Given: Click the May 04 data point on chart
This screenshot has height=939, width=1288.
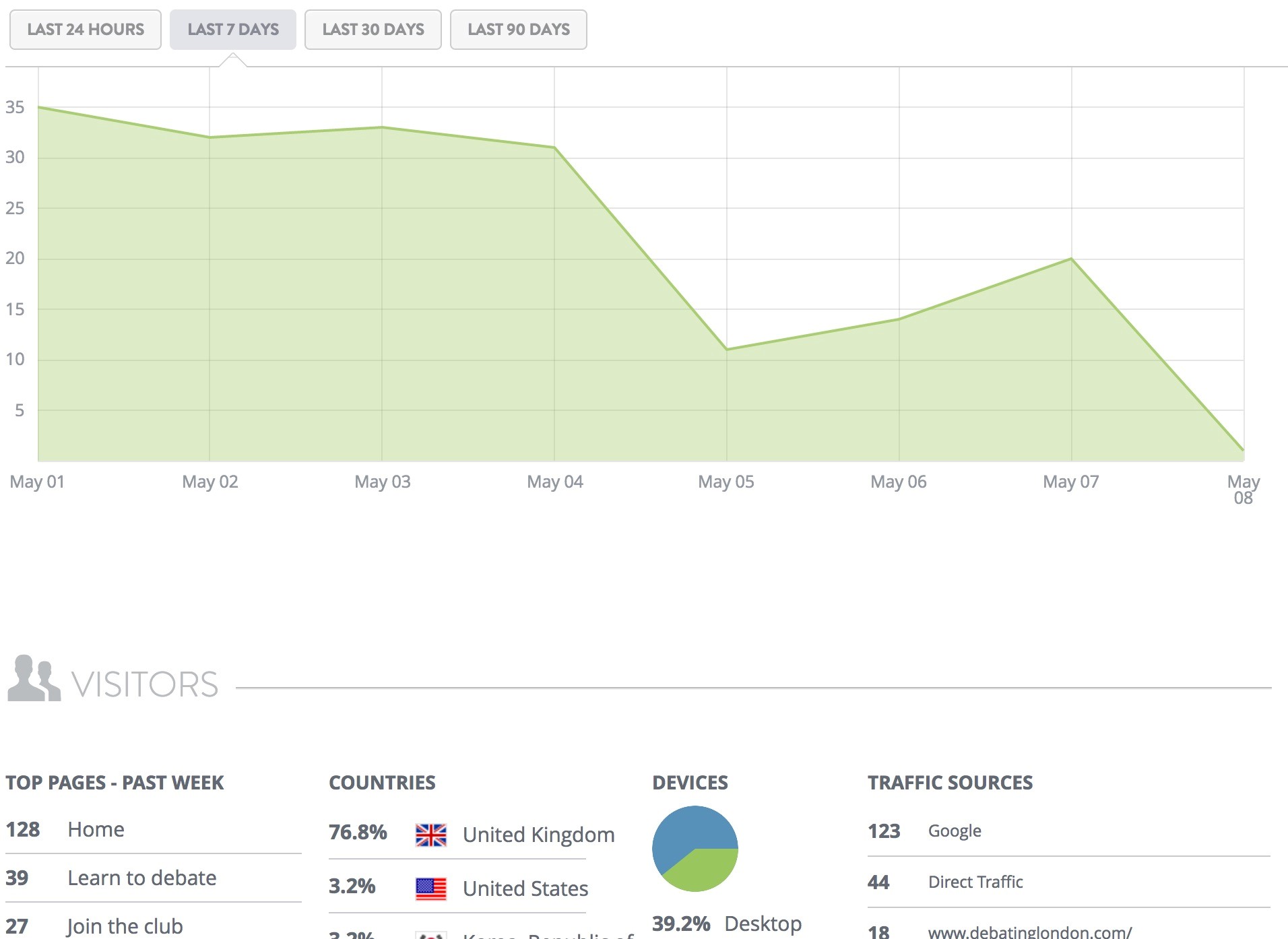Looking at the screenshot, I should (x=554, y=148).
